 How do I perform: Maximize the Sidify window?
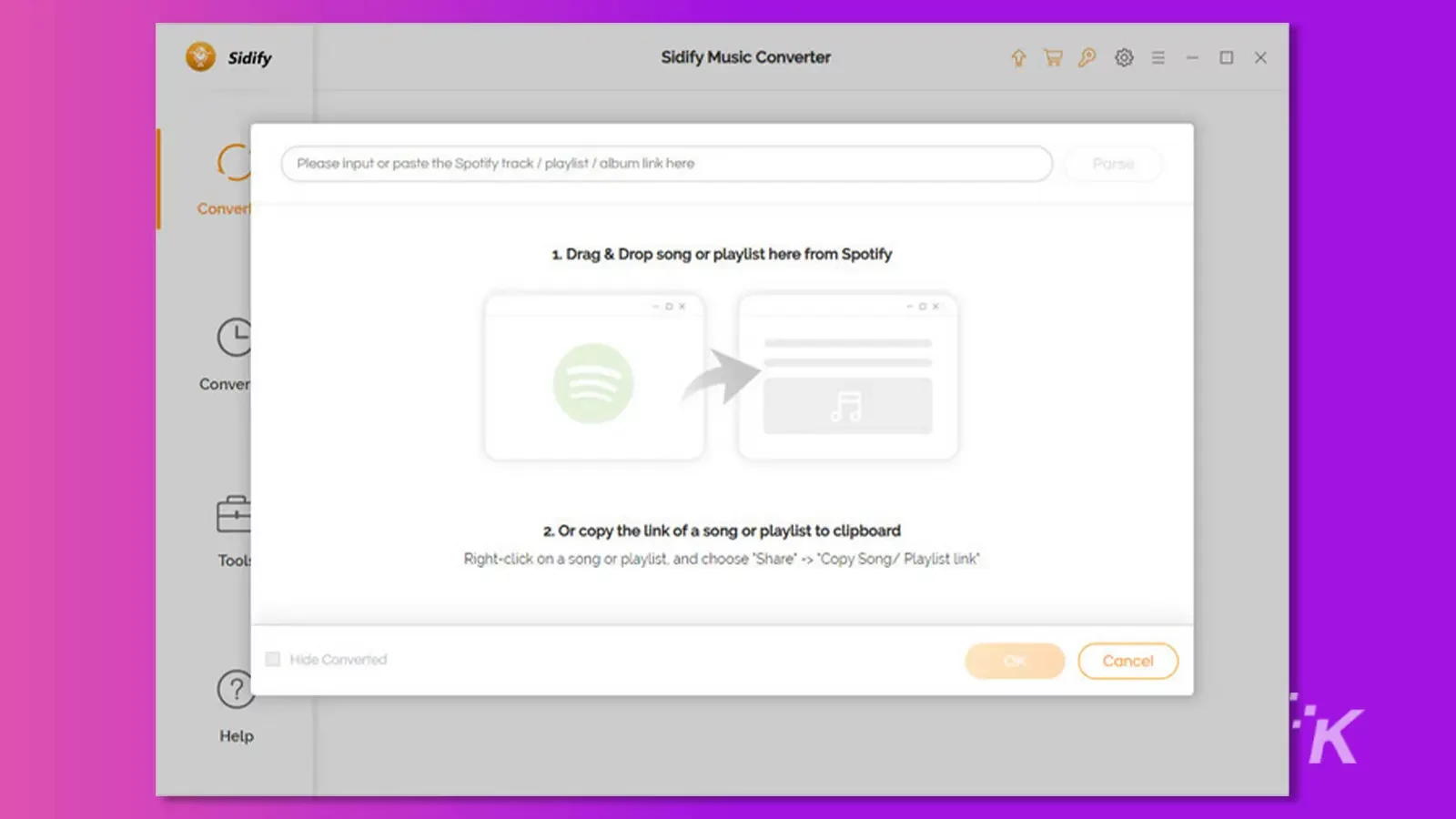click(x=1227, y=57)
